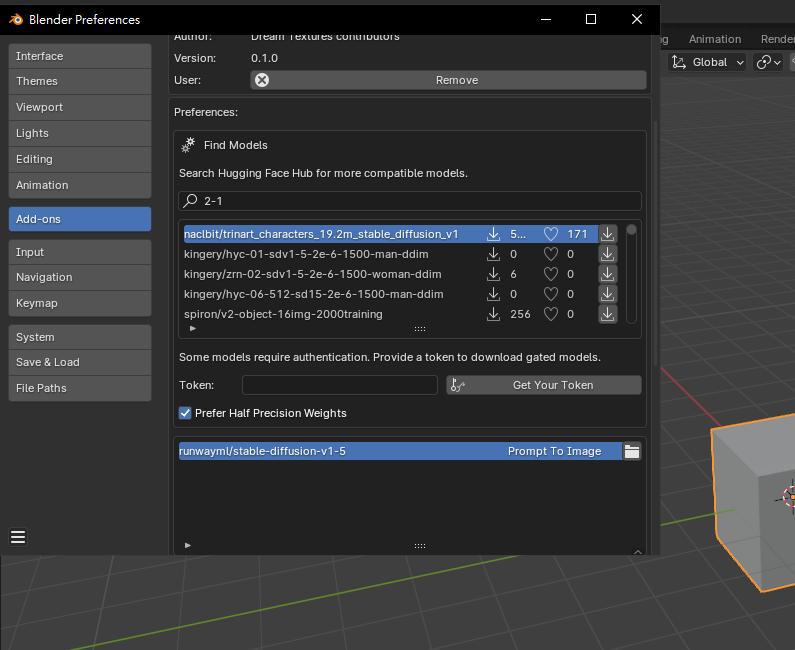Click the Get Your Token button
The image size is (795, 650).
tap(544, 385)
